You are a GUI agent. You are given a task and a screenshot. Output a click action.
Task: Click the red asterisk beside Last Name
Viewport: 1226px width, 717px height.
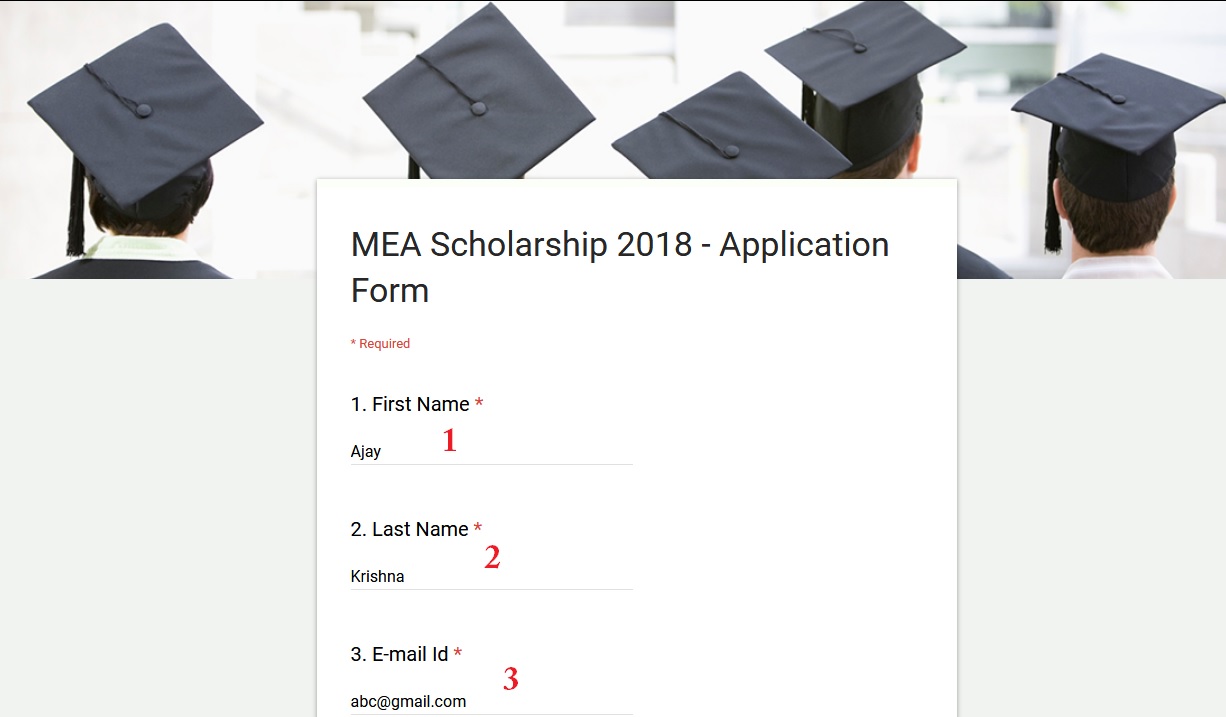pos(478,529)
